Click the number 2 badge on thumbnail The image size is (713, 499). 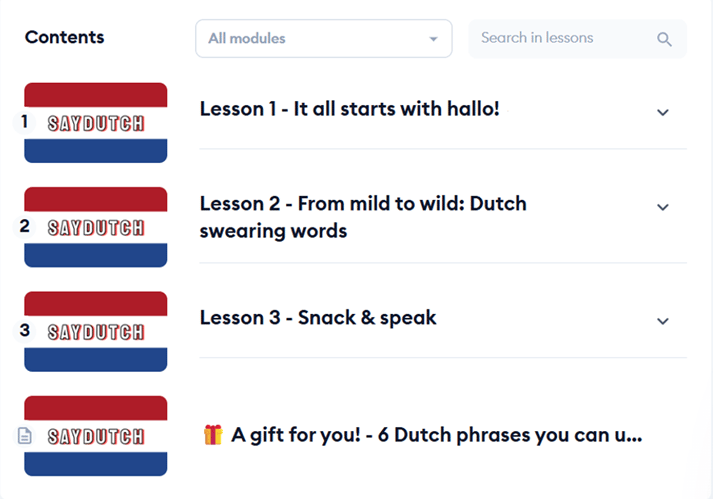coord(25,226)
